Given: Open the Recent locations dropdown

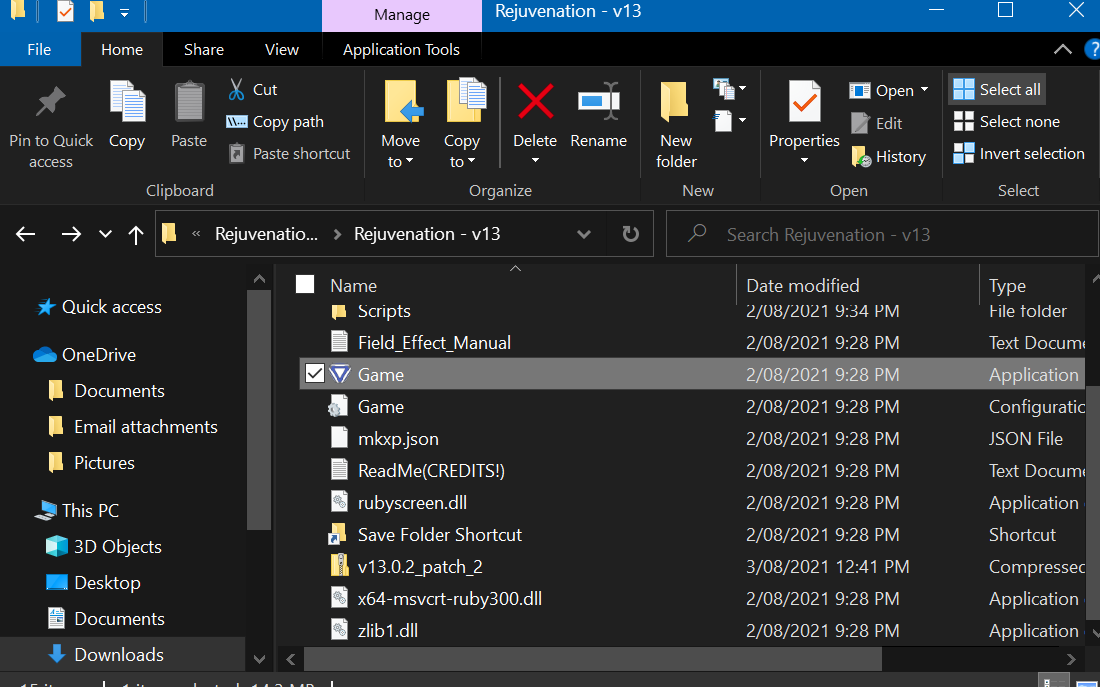Looking at the screenshot, I should [105, 234].
